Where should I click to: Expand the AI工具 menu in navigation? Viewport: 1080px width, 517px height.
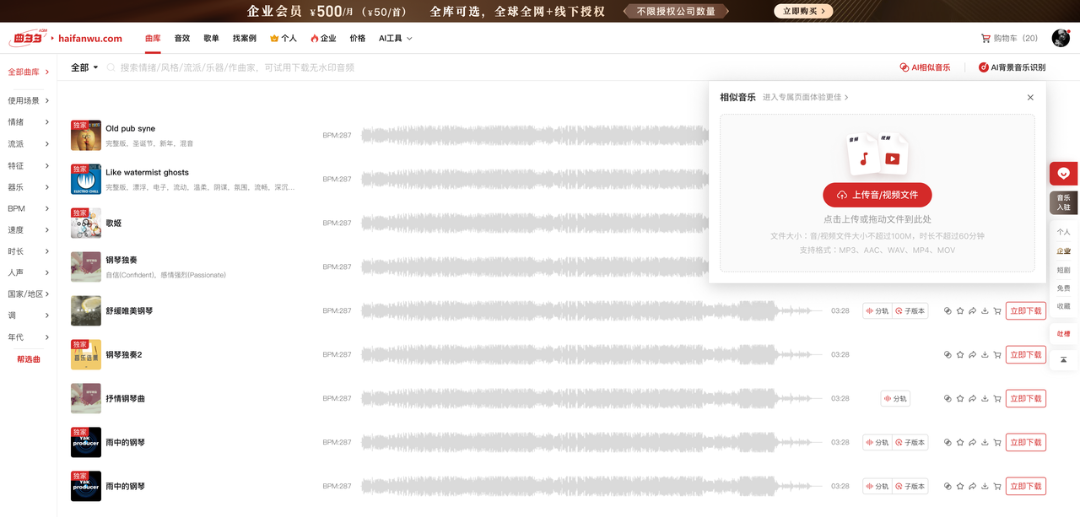pyautogui.click(x=395, y=38)
